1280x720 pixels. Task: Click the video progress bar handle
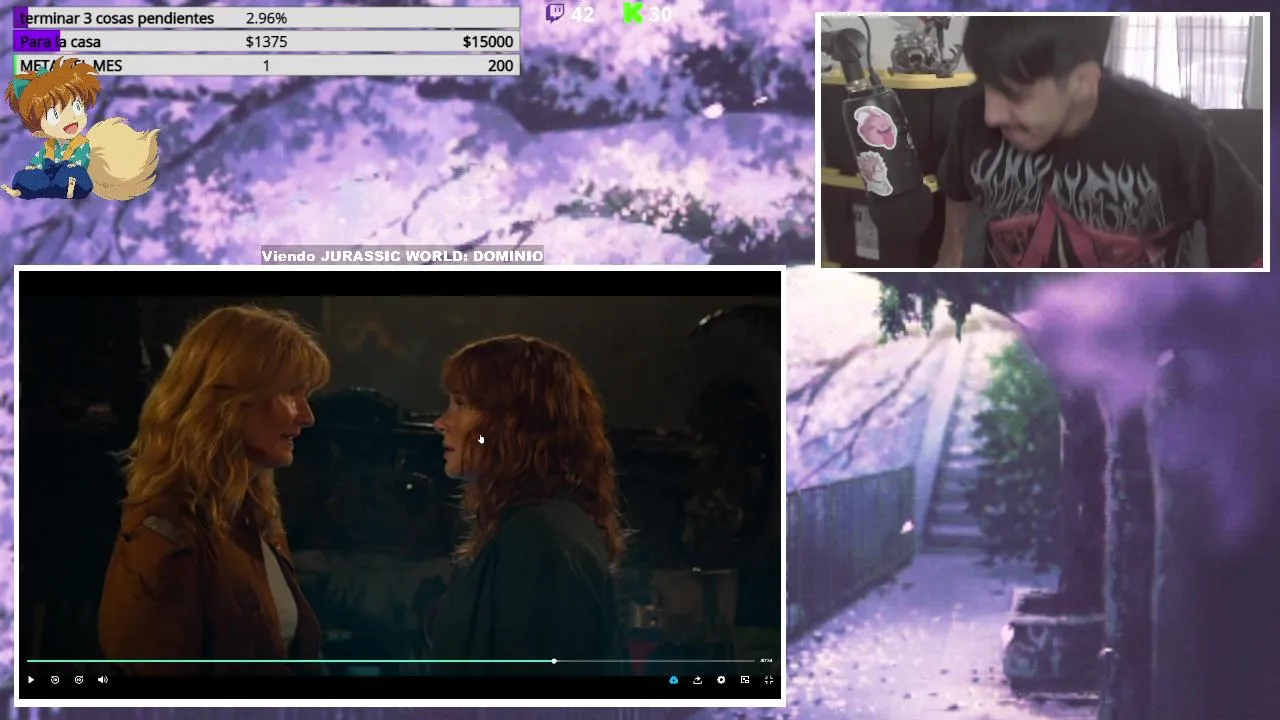pos(554,661)
